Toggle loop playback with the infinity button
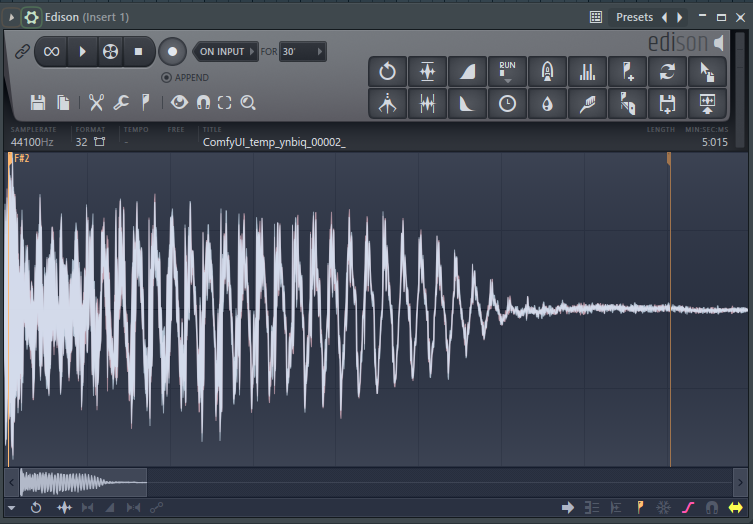 [x=51, y=51]
